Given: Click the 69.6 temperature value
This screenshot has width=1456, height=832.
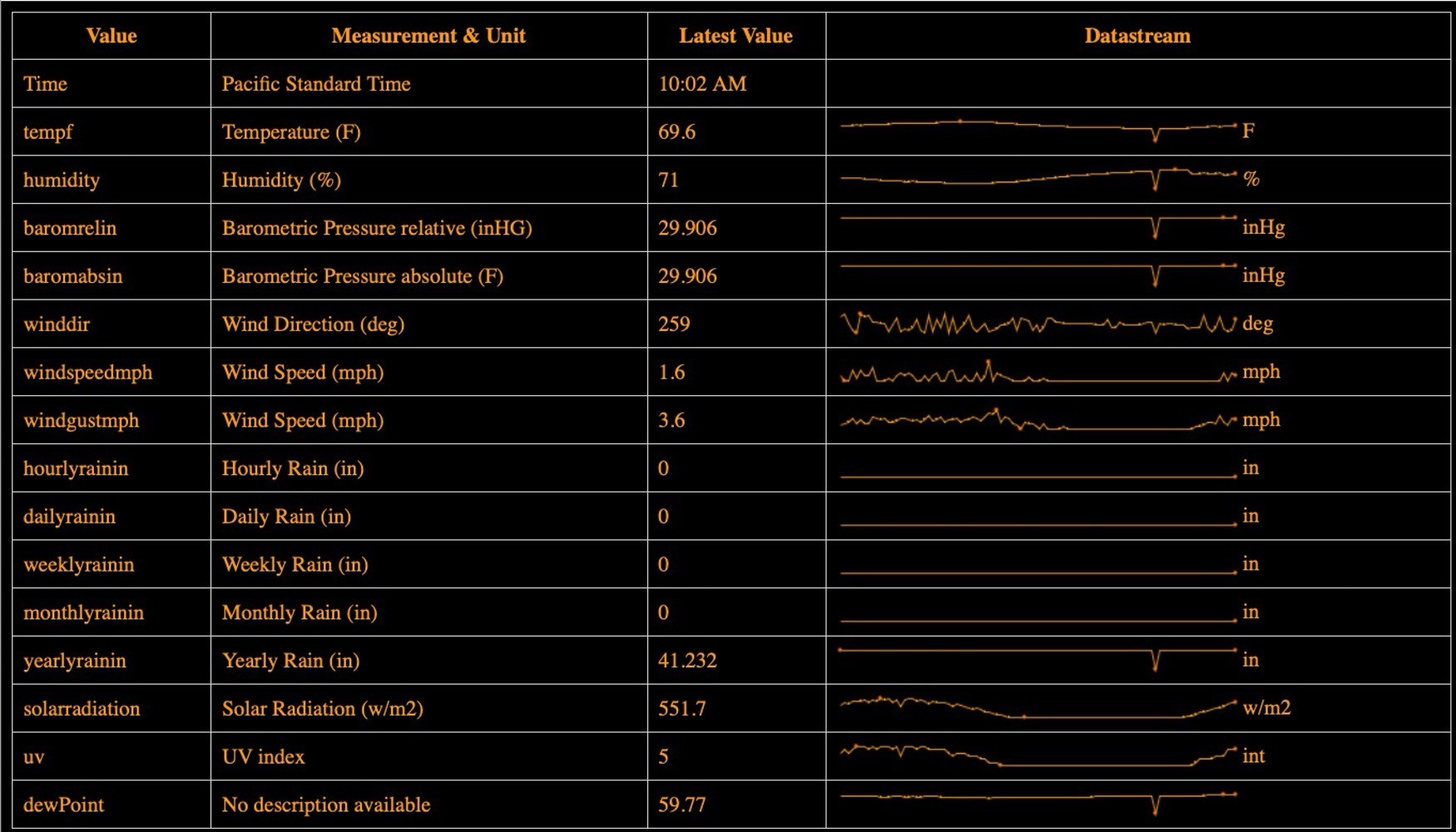Looking at the screenshot, I should coord(676,132).
